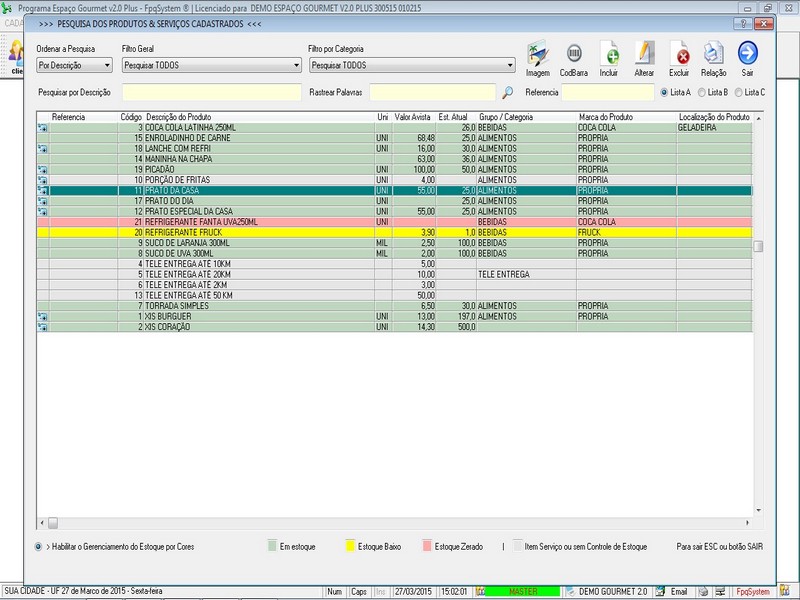800x600 pixels.
Task: Select the ENROLADINHO DE CARNE row
Action: coord(394,138)
